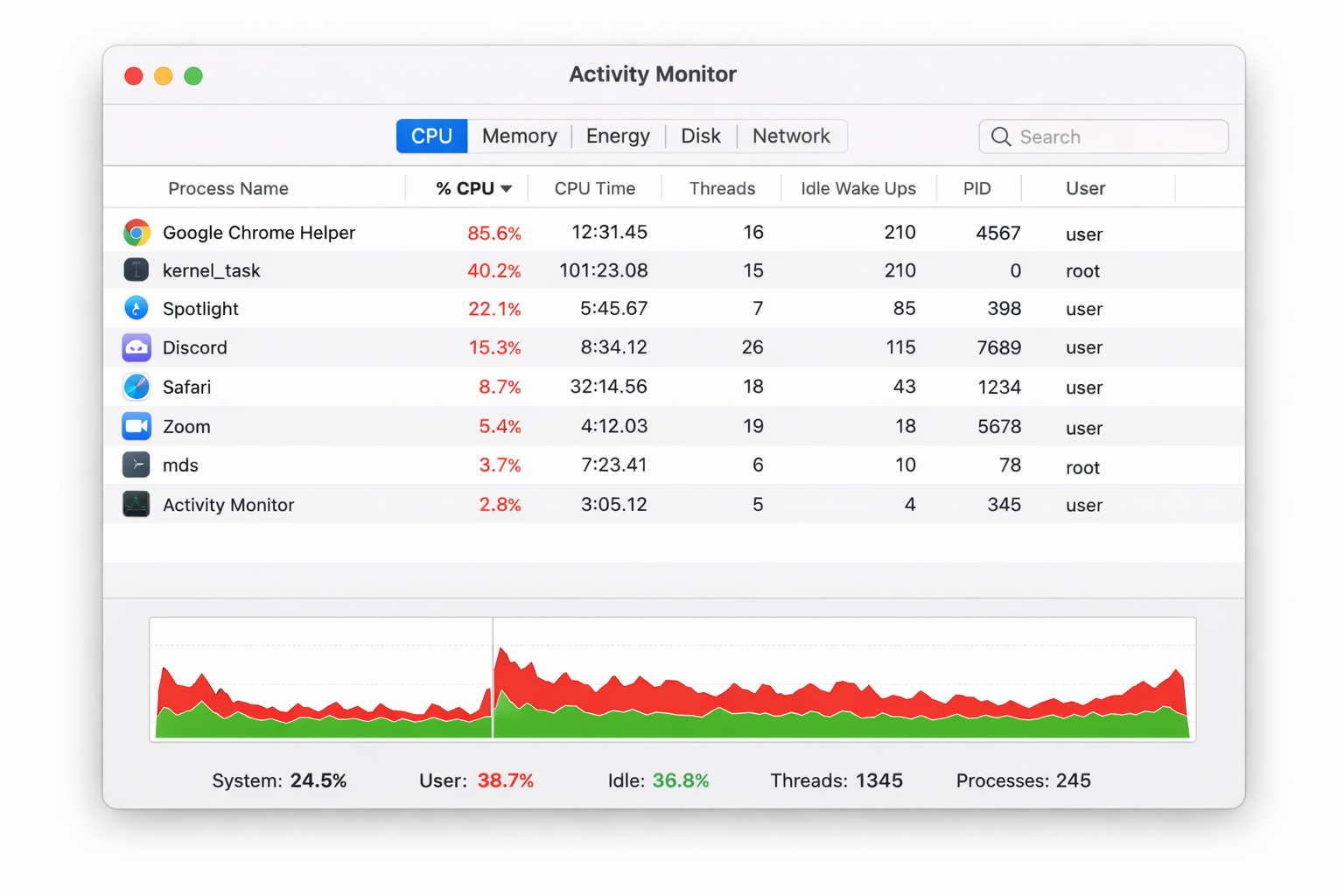
Task: Click PID 4567 cell
Action: tap(998, 233)
